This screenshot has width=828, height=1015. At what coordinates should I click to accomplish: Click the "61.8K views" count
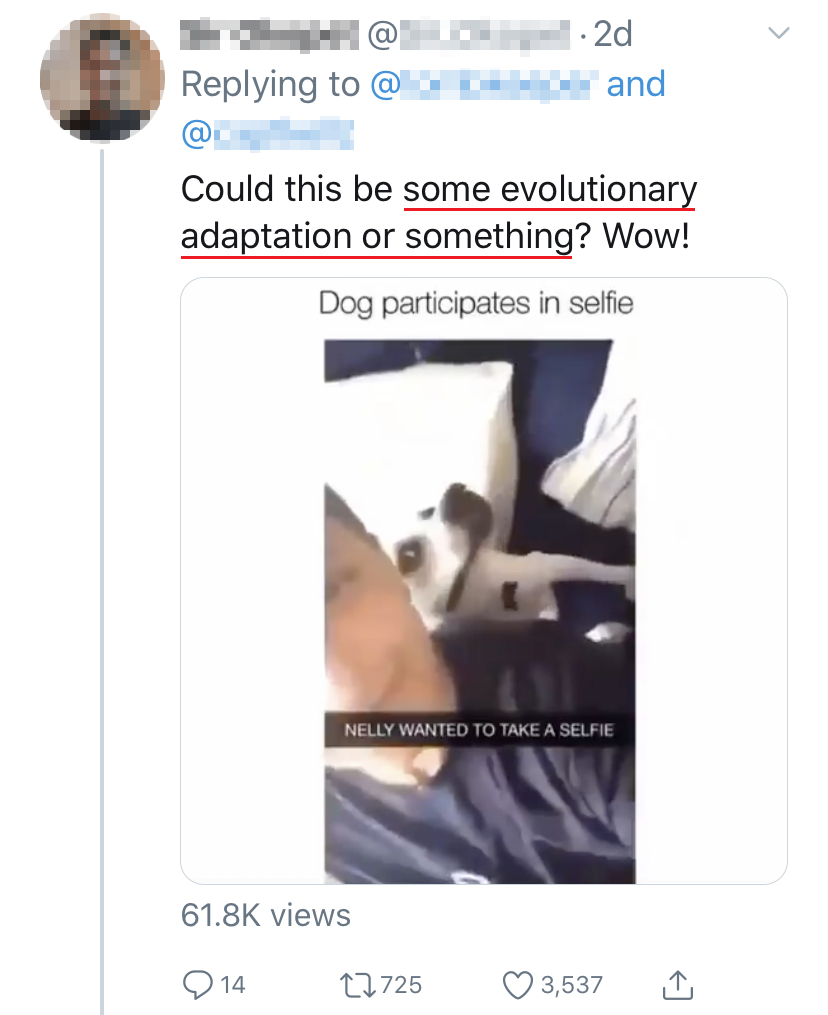(x=265, y=915)
